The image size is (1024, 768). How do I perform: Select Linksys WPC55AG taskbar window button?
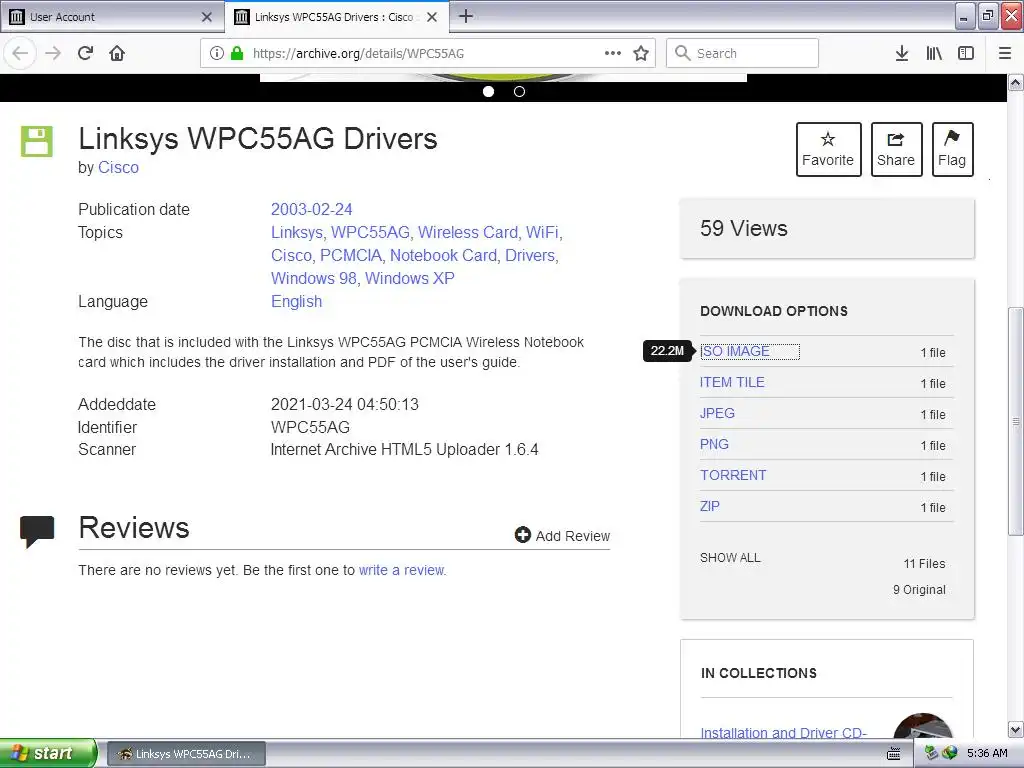coord(186,754)
